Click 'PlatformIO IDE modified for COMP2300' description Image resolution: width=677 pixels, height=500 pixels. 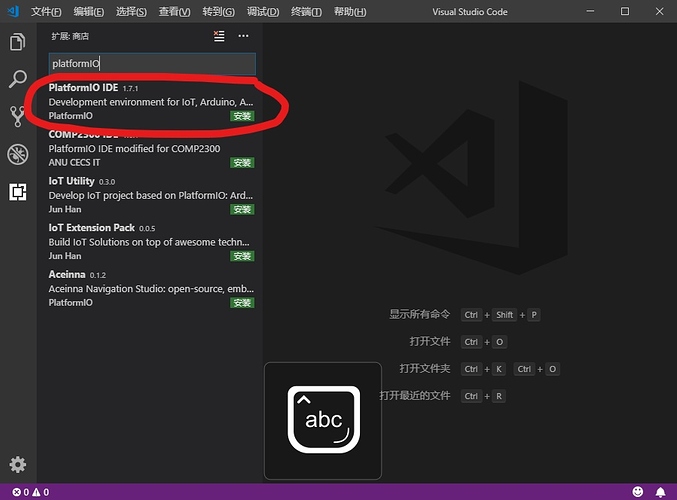click(134, 149)
